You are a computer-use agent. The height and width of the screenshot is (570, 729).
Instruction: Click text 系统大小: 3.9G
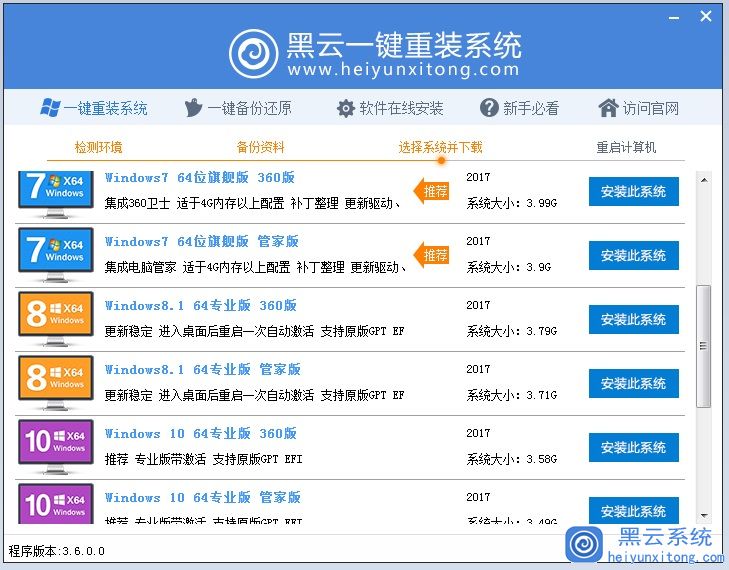pyautogui.click(x=509, y=267)
